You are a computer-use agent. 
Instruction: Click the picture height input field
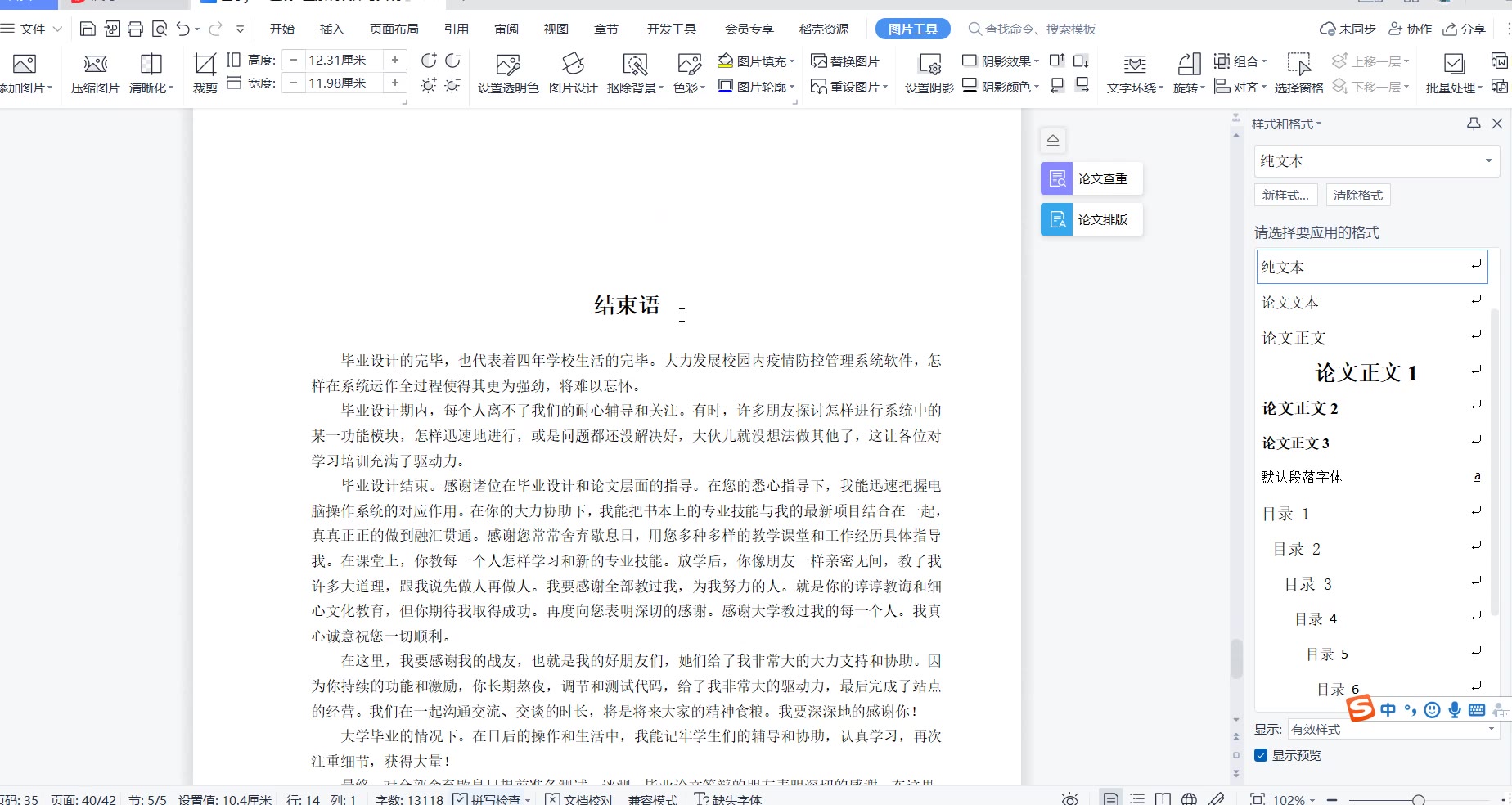(336, 60)
